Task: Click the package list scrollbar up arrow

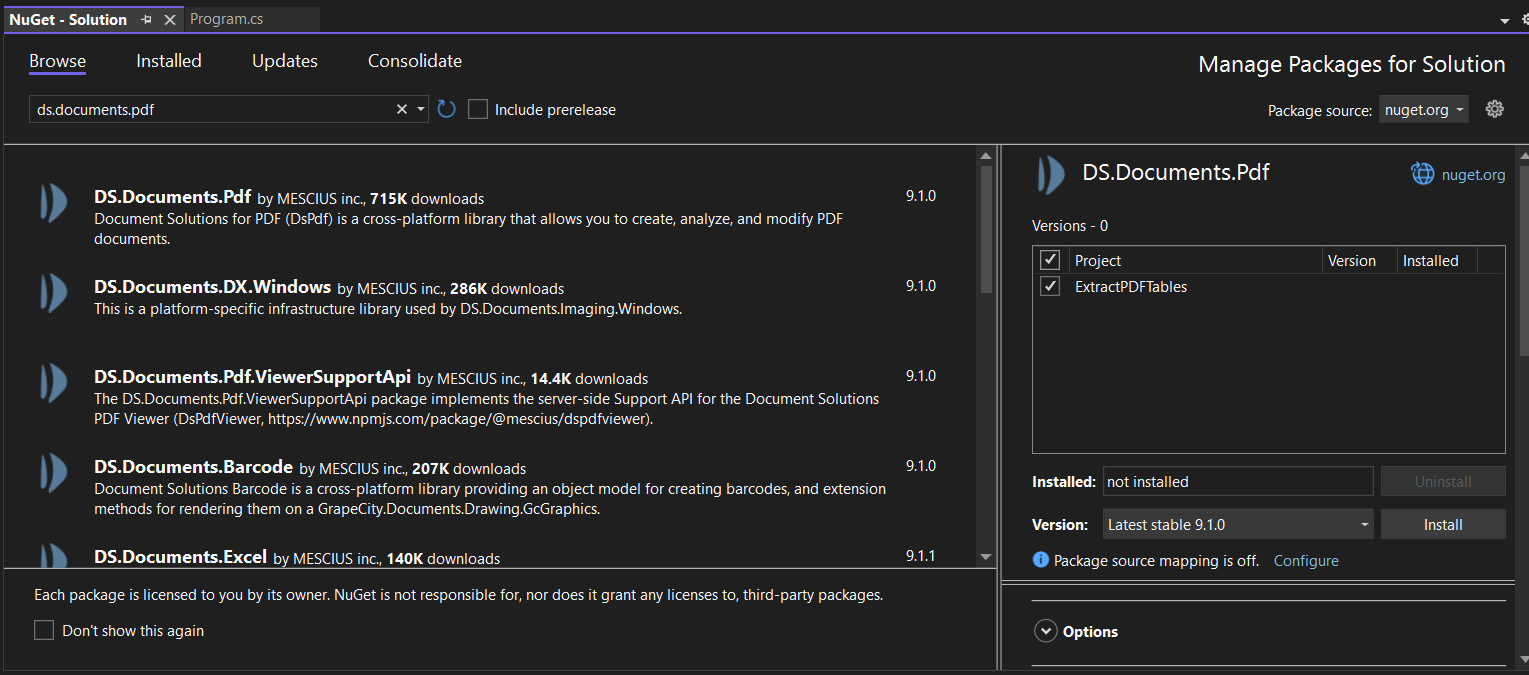Action: [986, 155]
